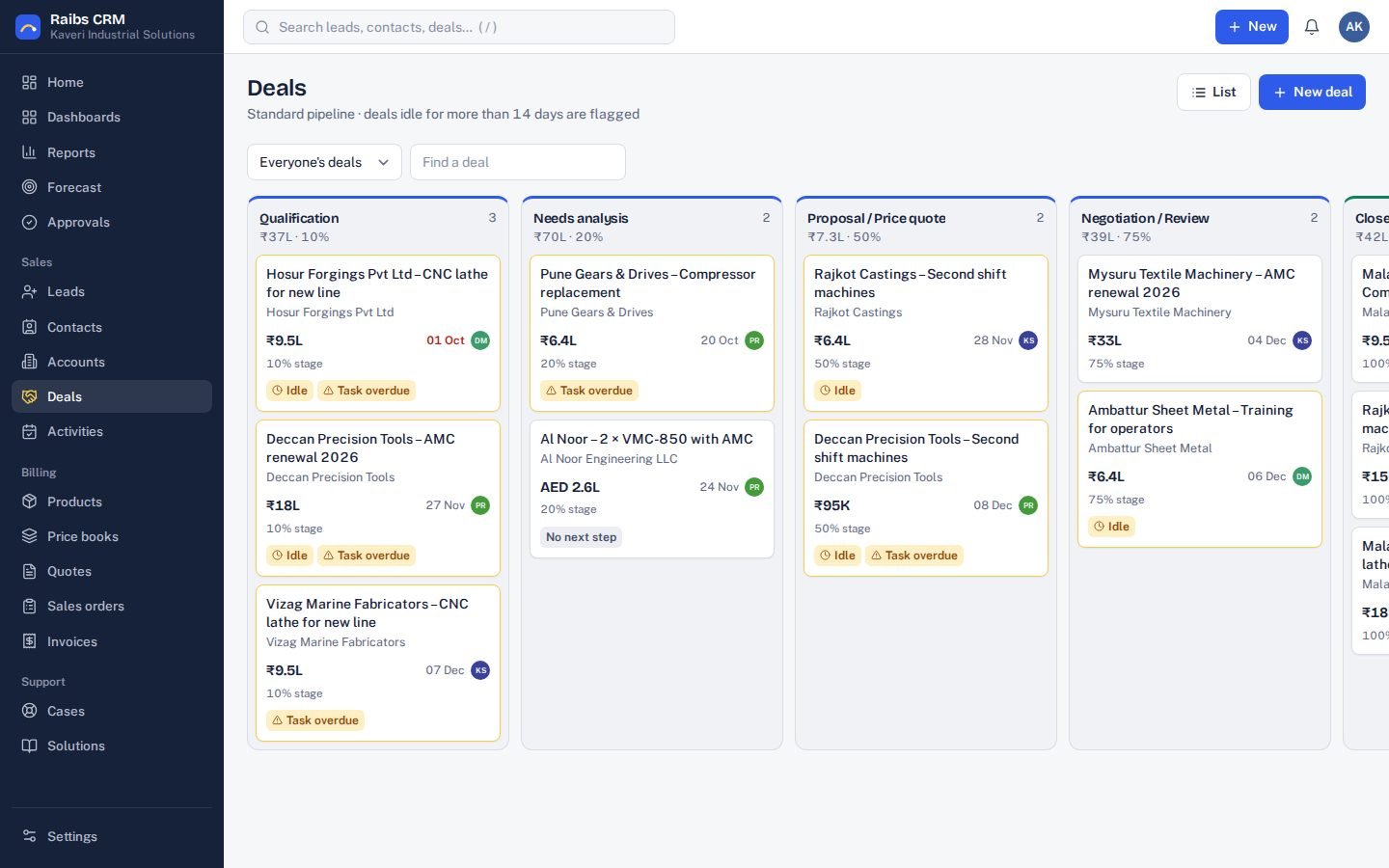Click the Leads person icon
The image size is (1389, 868).
pos(30,291)
